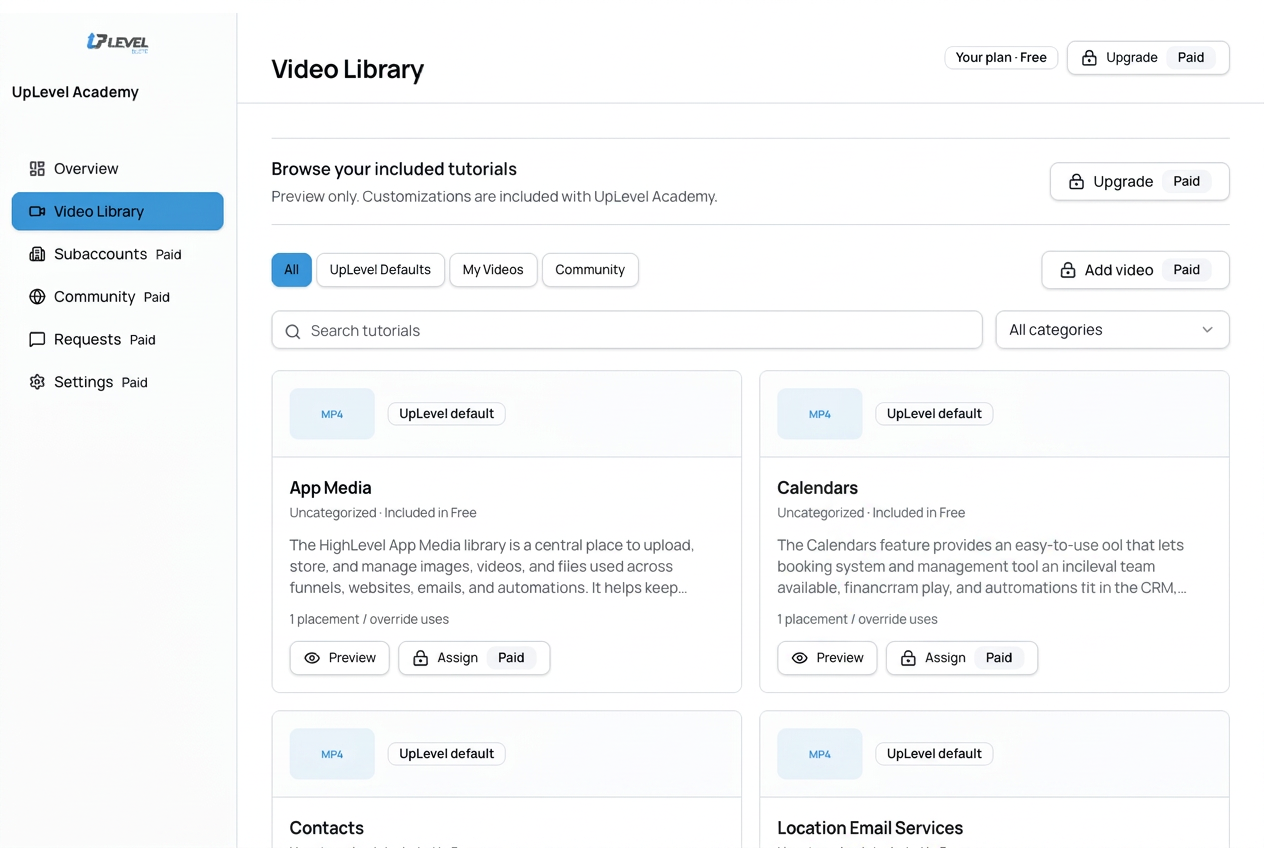This screenshot has height=848, width=1264.
Task: Focus the Search tutorials field
Action: click(x=627, y=330)
